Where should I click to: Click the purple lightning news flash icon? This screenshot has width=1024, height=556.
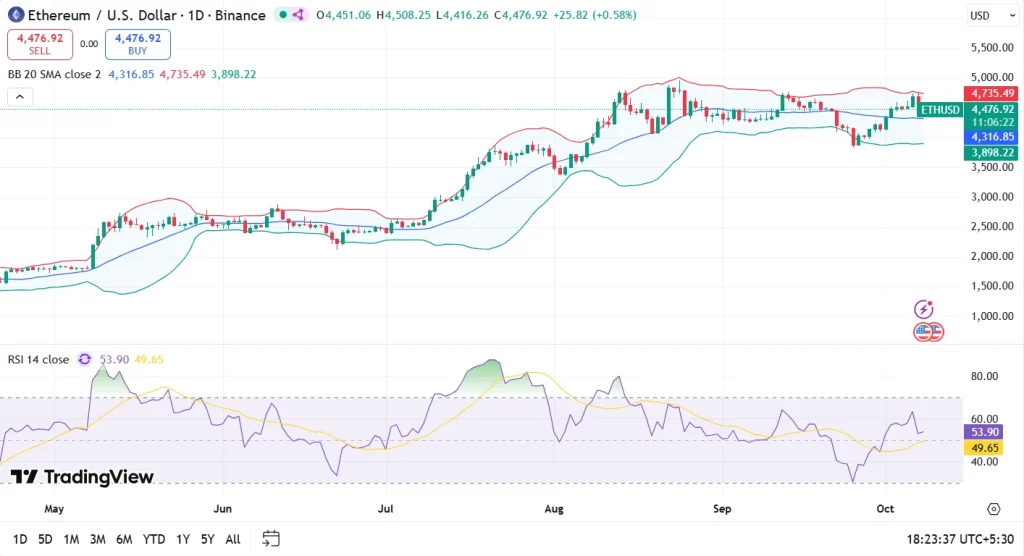click(925, 310)
